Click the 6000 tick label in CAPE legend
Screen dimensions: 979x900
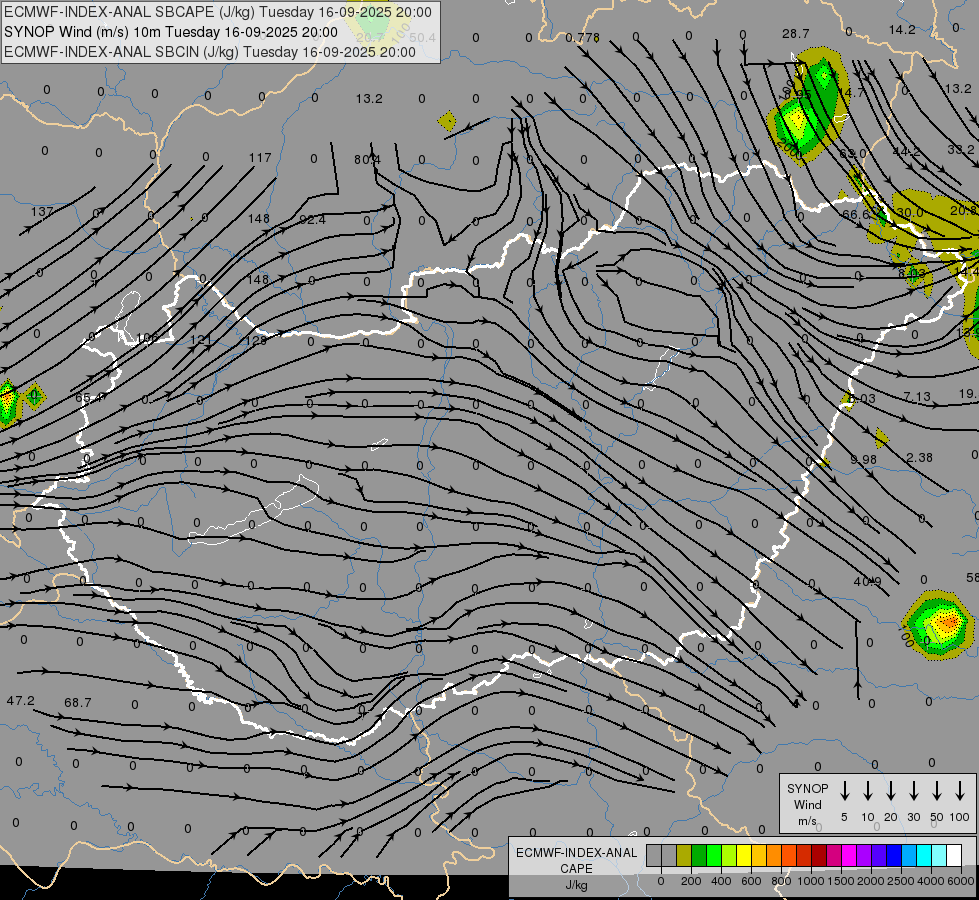tap(961, 881)
